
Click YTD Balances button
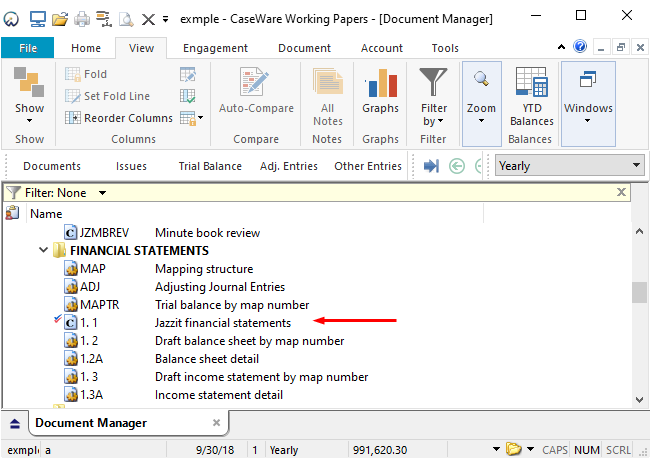pos(532,97)
